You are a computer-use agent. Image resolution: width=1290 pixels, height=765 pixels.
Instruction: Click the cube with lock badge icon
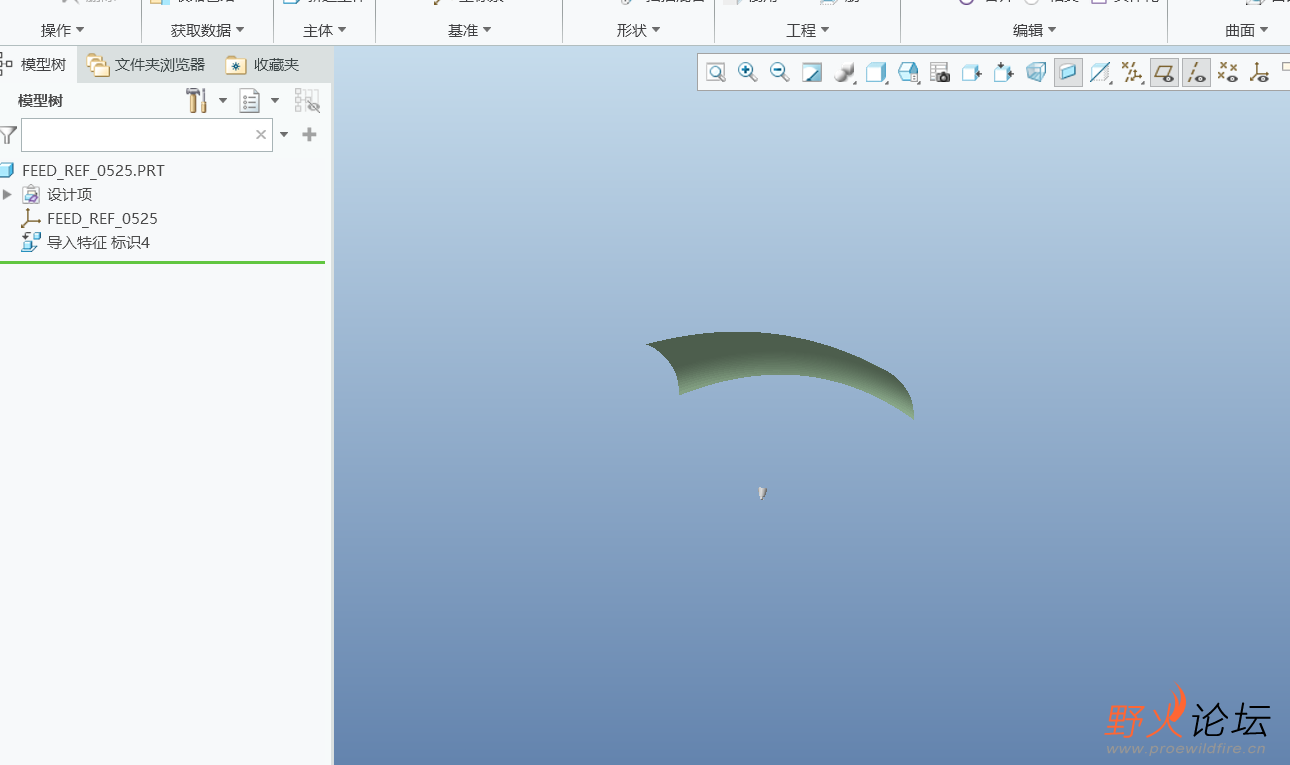pyautogui.click(x=908, y=72)
